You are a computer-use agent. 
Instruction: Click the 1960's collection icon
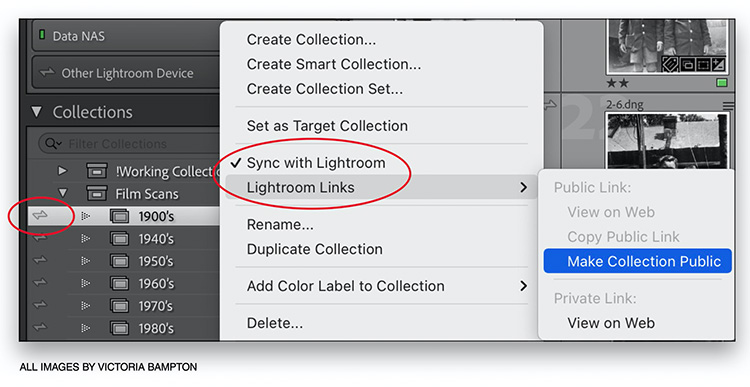tap(120, 283)
